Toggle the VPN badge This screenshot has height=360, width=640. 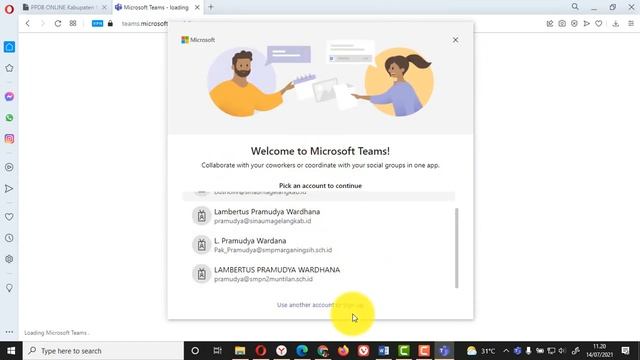[x=97, y=24]
